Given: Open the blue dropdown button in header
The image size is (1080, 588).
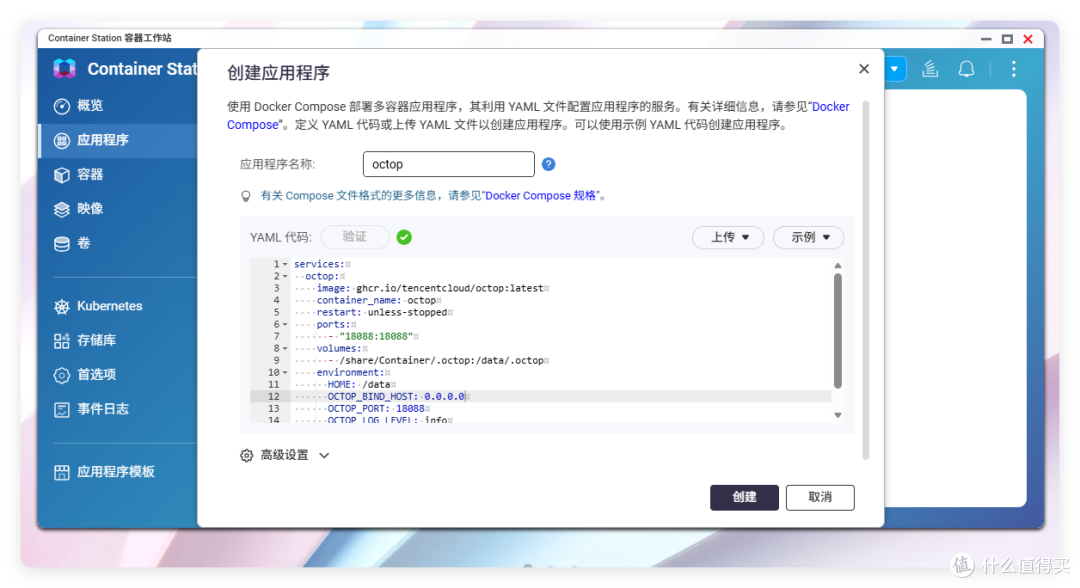Looking at the screenshot, I should click(x=895, y=69).
